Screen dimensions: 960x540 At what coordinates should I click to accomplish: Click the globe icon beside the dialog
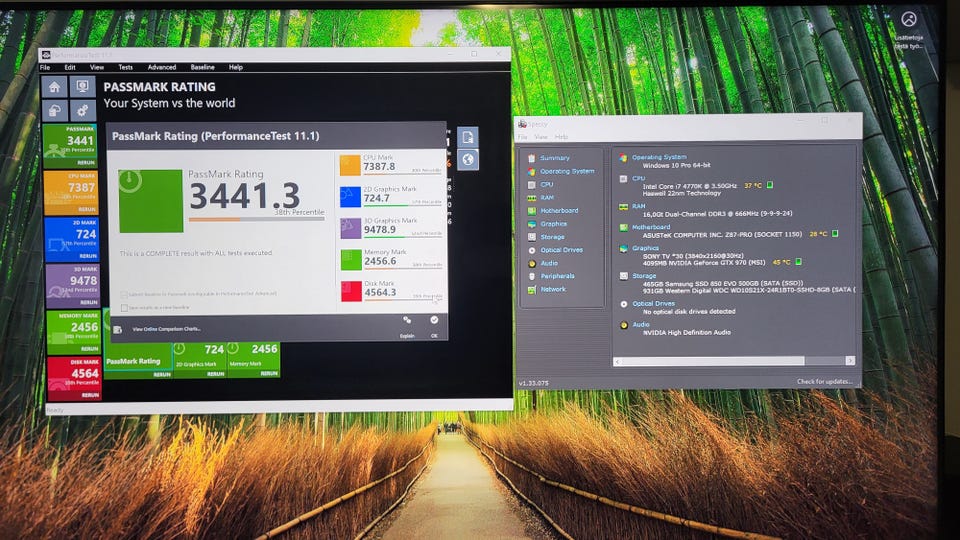tap(468, 160)
